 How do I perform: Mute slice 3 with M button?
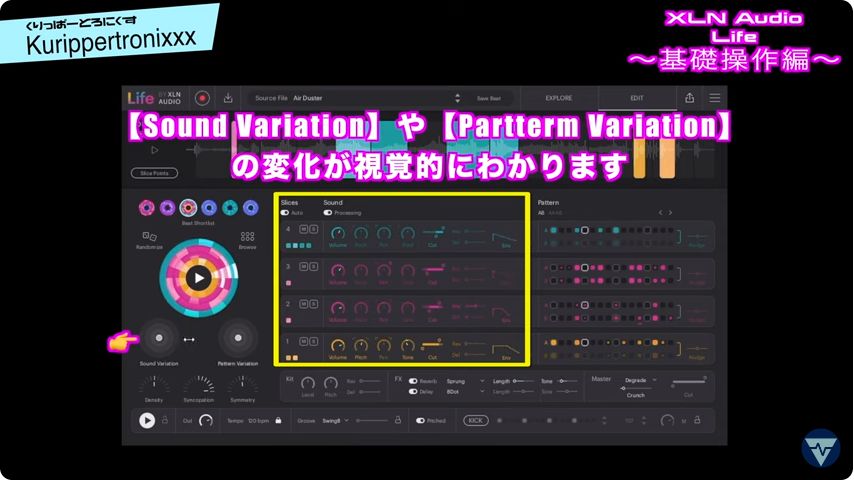tap(304, 266)
